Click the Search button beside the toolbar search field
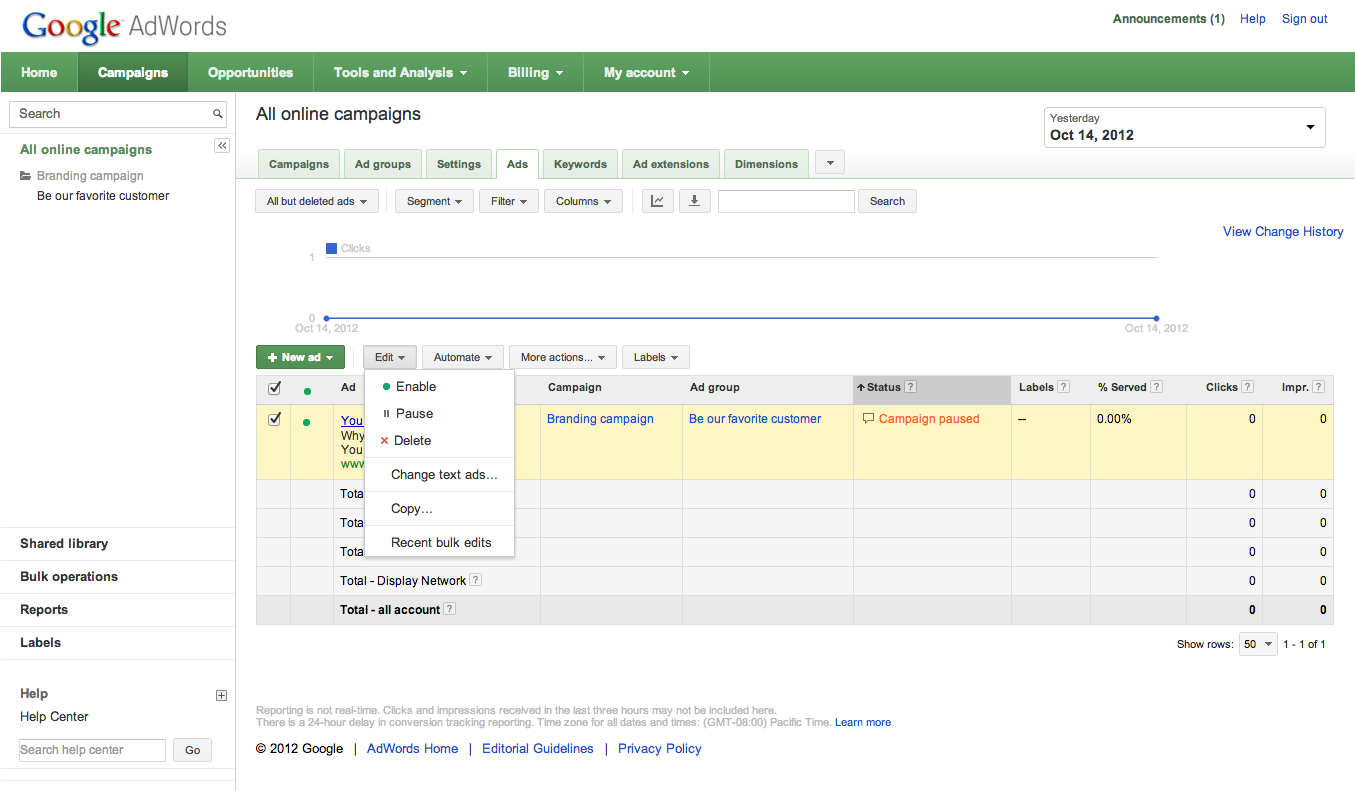Image resolution: width=1355 pixels, height=791 pixels. click(887, 201)
